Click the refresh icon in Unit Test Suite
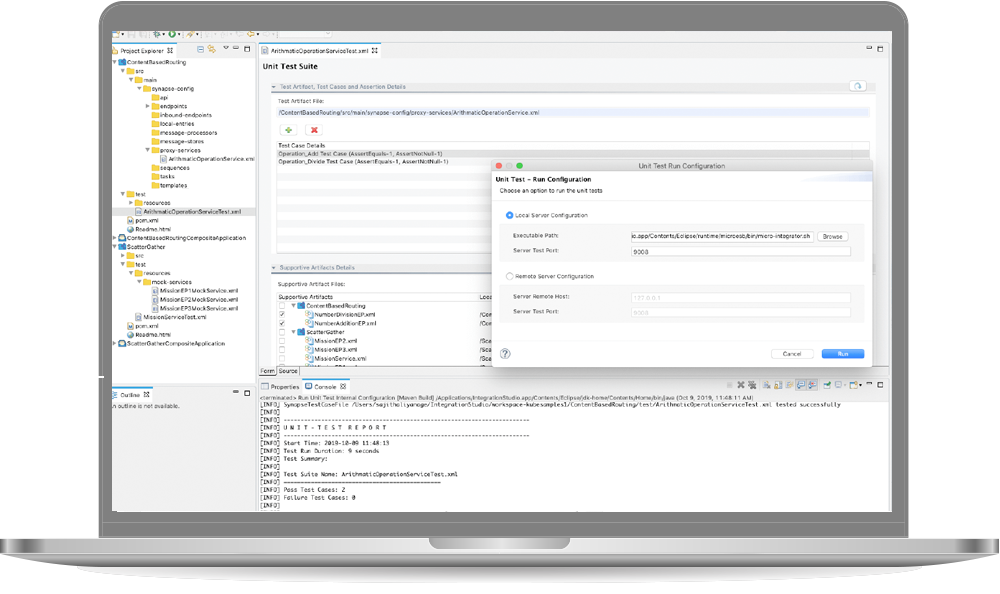The image size is (1000, 594). point(858,86)
